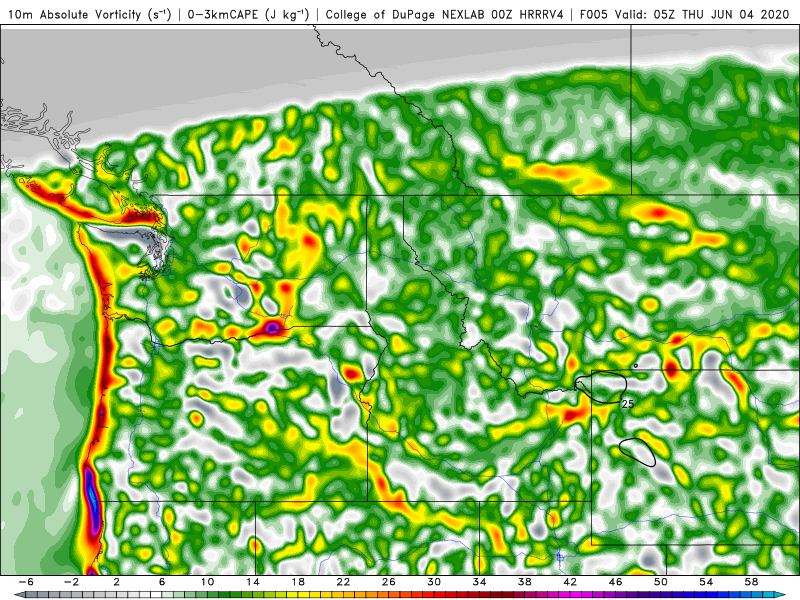Click the "46" colorbar tick label

pyautogui.click(x=616, y=582)
